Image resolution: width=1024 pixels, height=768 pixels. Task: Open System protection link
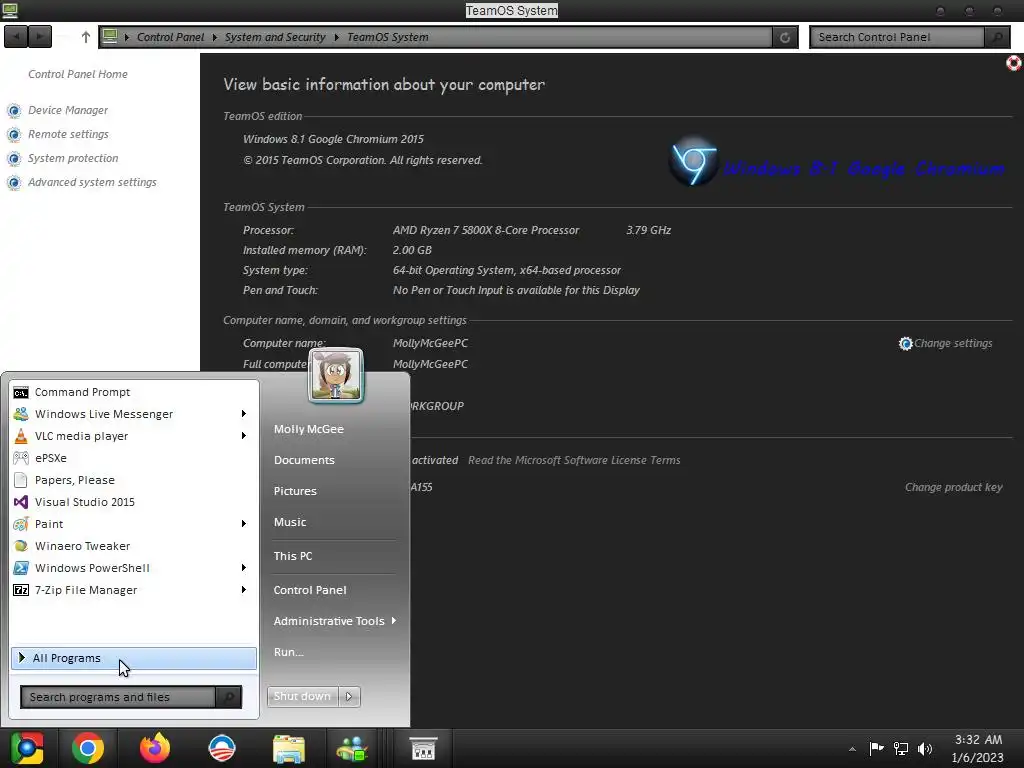(x=73, y=158)
